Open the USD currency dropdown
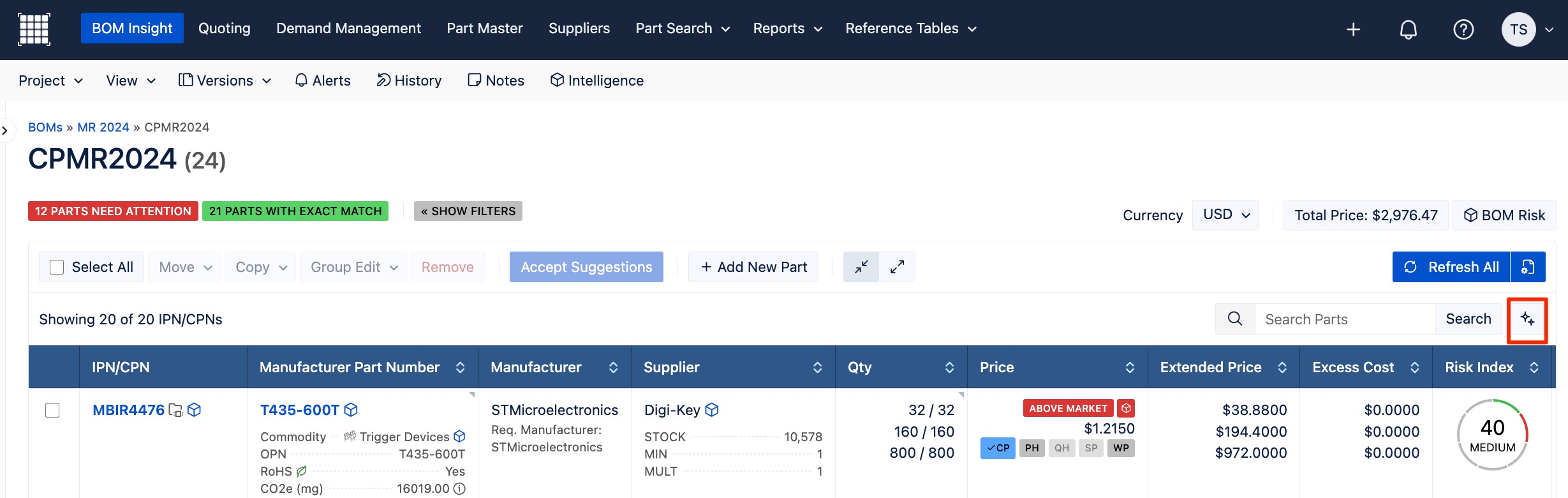Viewport: 1568px width, 498px height. [1225, 215]
